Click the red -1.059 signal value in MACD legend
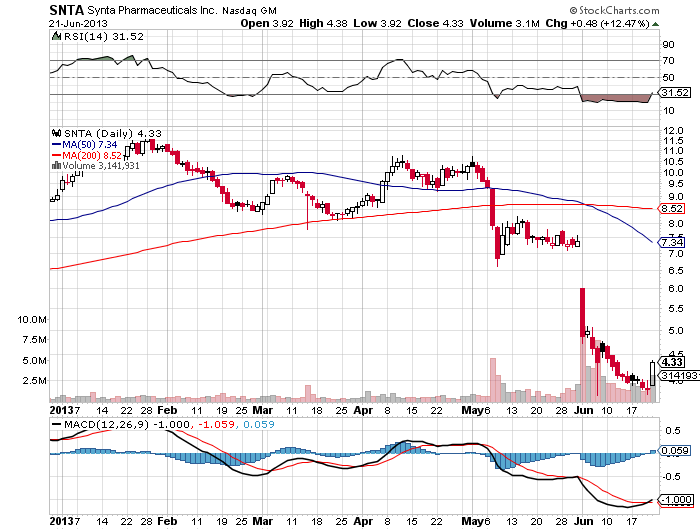 (x=217, y=425)
